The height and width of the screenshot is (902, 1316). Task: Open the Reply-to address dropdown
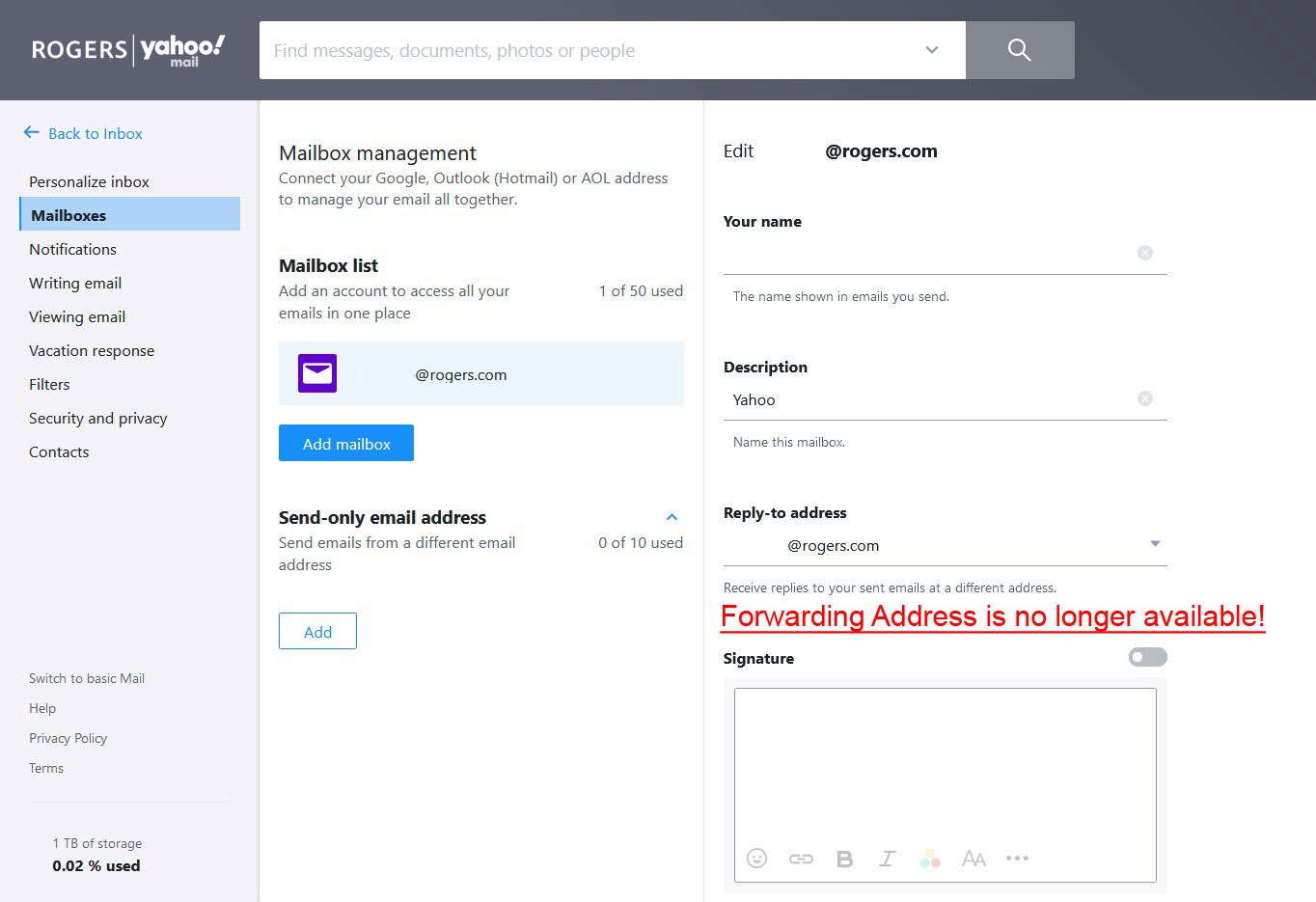click(946, 545)
